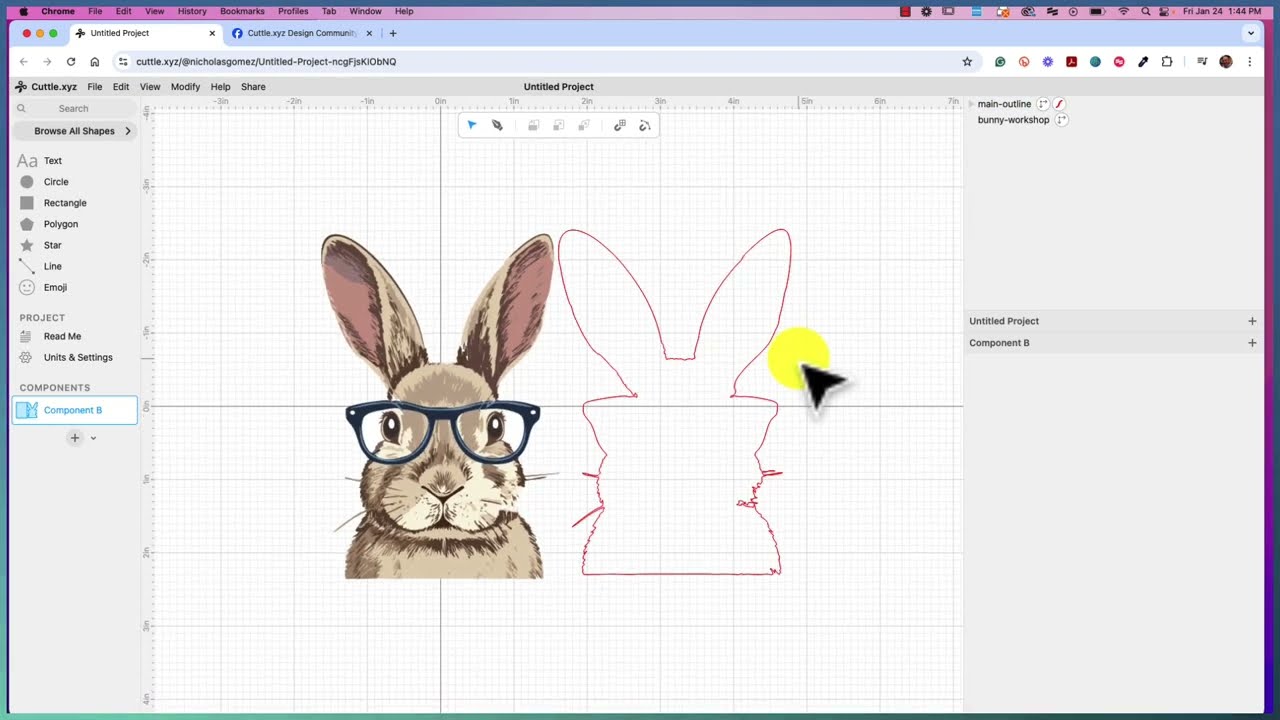The width and height of the screenshot is (1280, 720).
Task: Click the eyedropper color picker extension
Action: 1143,61
